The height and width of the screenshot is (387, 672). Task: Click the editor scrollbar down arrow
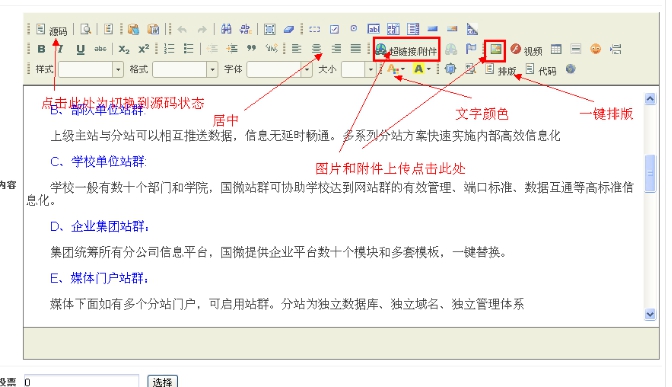coord(650,314)
